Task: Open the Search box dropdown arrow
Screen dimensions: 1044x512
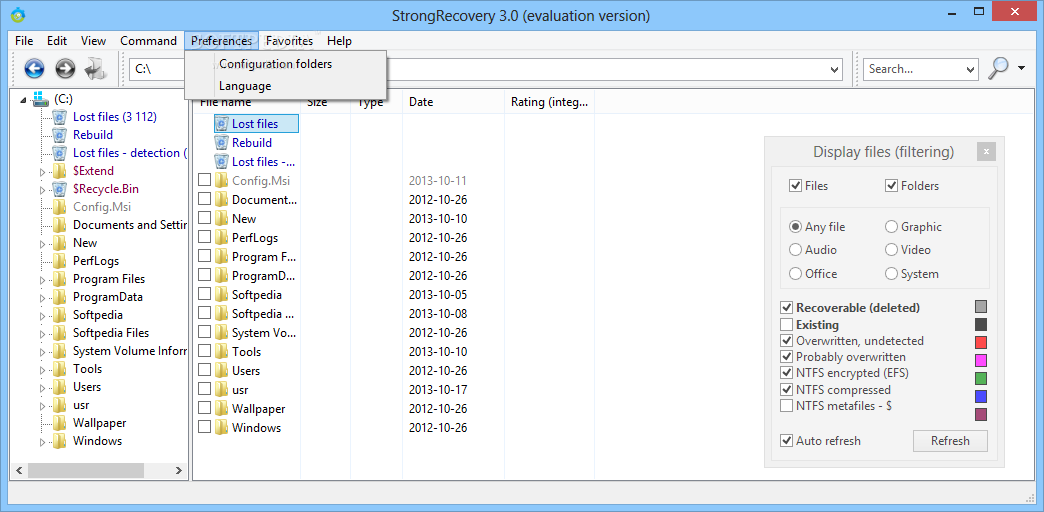Action: point(970,69)
